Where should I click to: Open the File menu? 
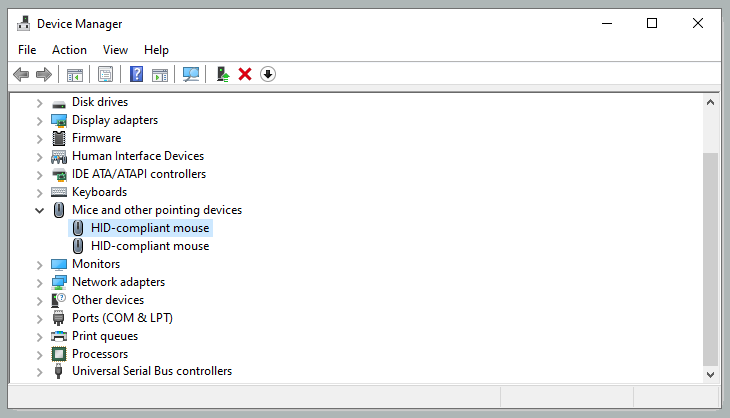pos(27,50)
